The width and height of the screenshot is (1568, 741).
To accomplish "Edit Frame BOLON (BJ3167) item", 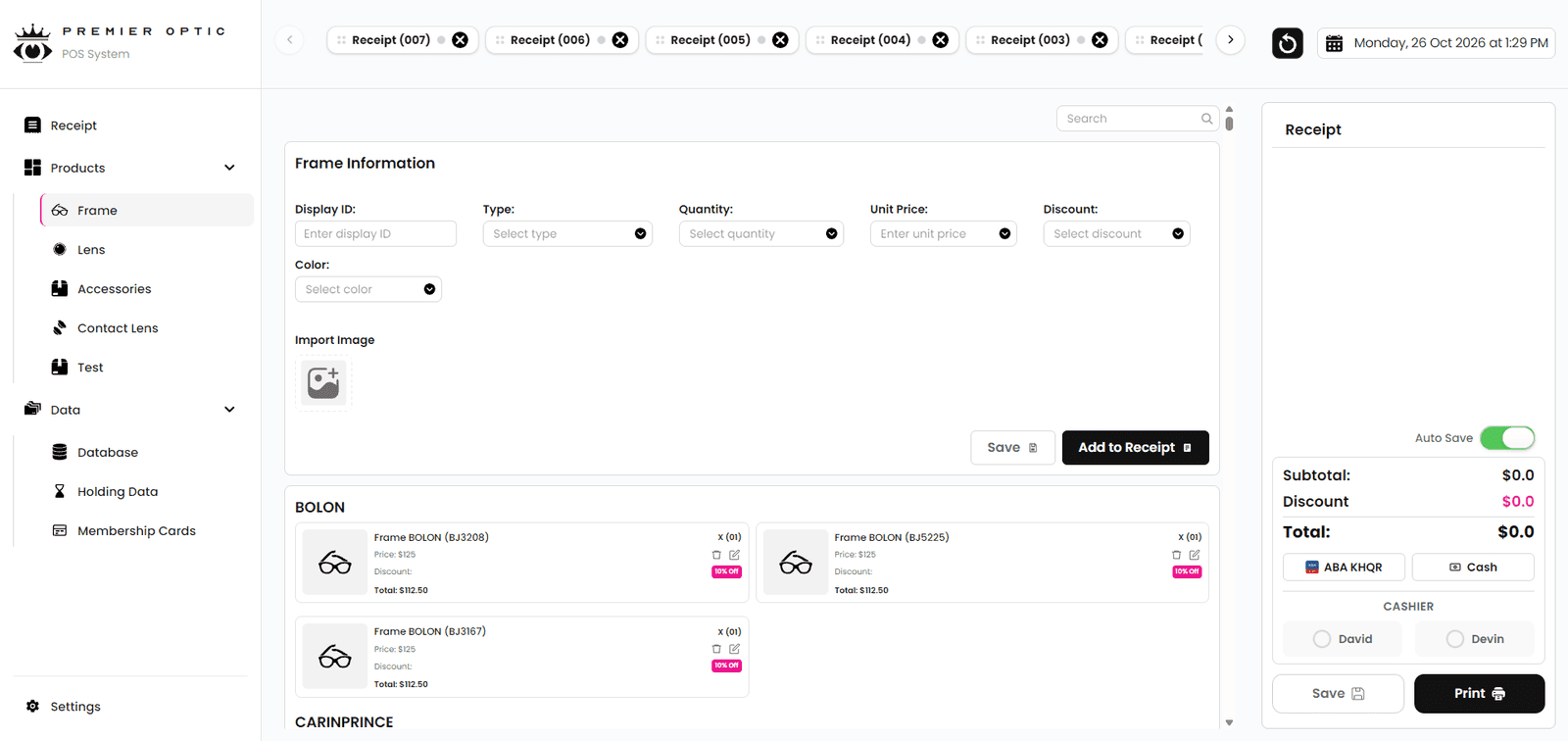I will pos(734,649).
